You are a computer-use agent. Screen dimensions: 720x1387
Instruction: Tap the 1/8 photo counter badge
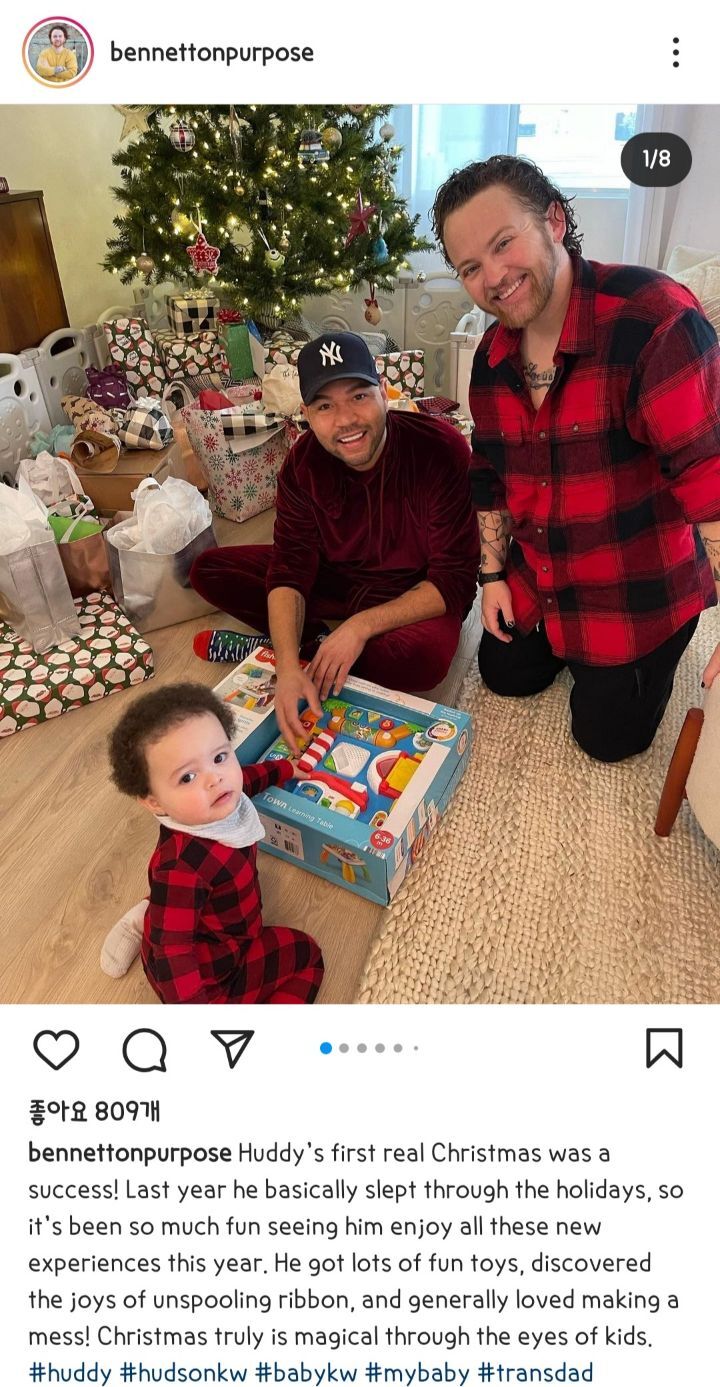point(656,158)
